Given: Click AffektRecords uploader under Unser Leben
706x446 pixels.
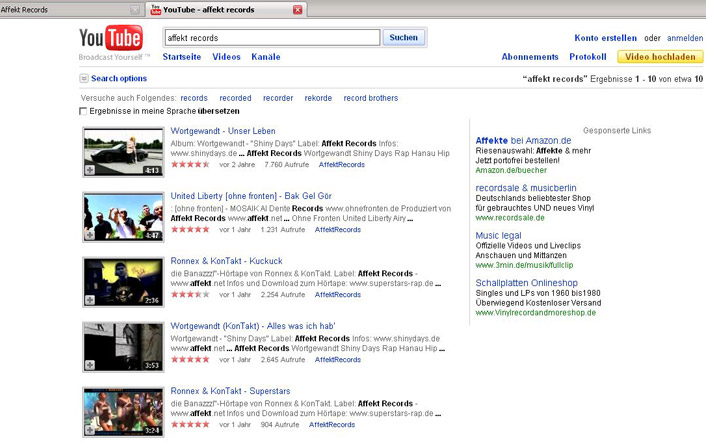Looking at the screenshot, I should [x=342, y=165].
